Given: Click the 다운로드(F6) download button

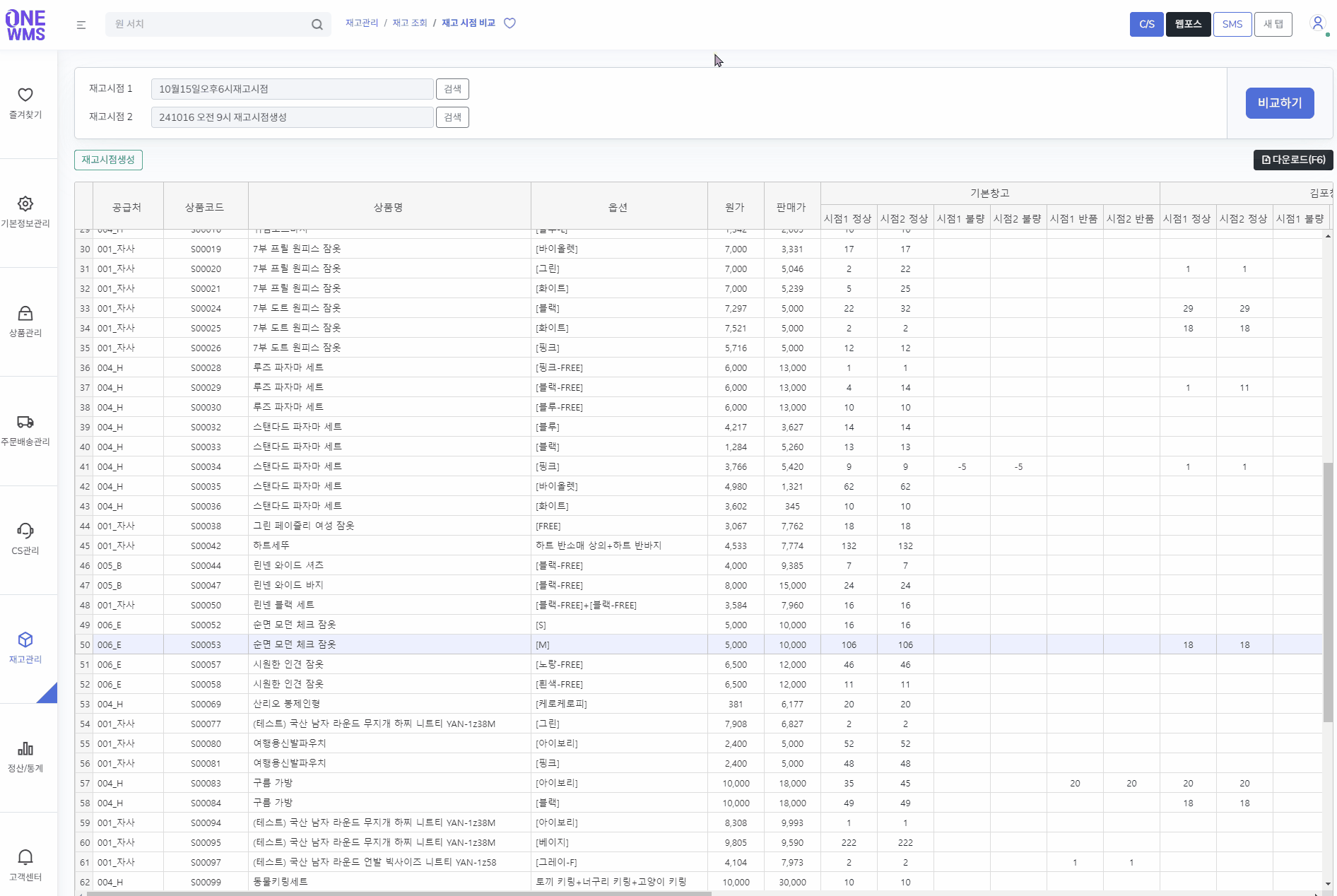Looking at the screenshot, I should (x=1293, y=160).
